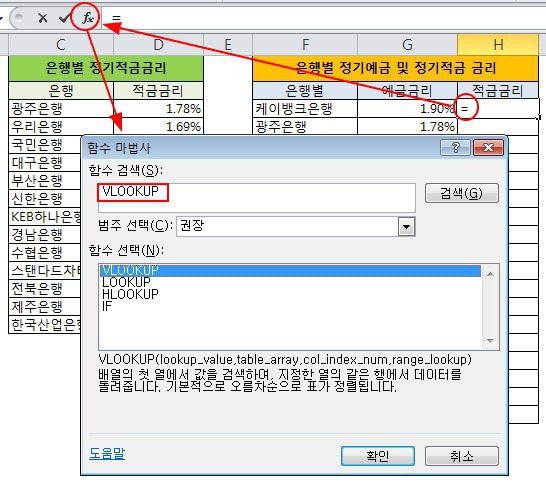Click the 적금금리 header cell in column H
546x486 pixels.
498,91
